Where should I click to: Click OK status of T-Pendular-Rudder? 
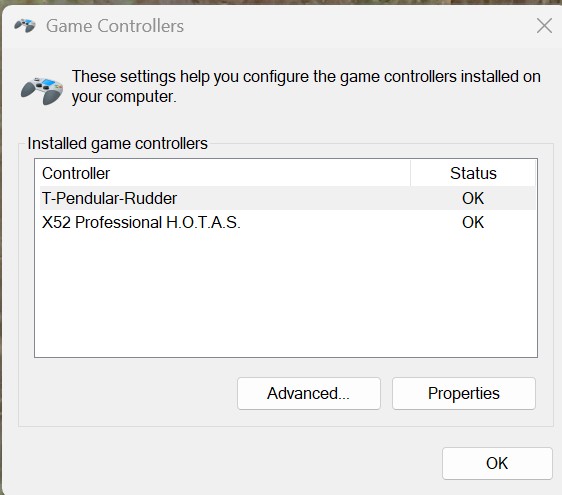point(473,198)
